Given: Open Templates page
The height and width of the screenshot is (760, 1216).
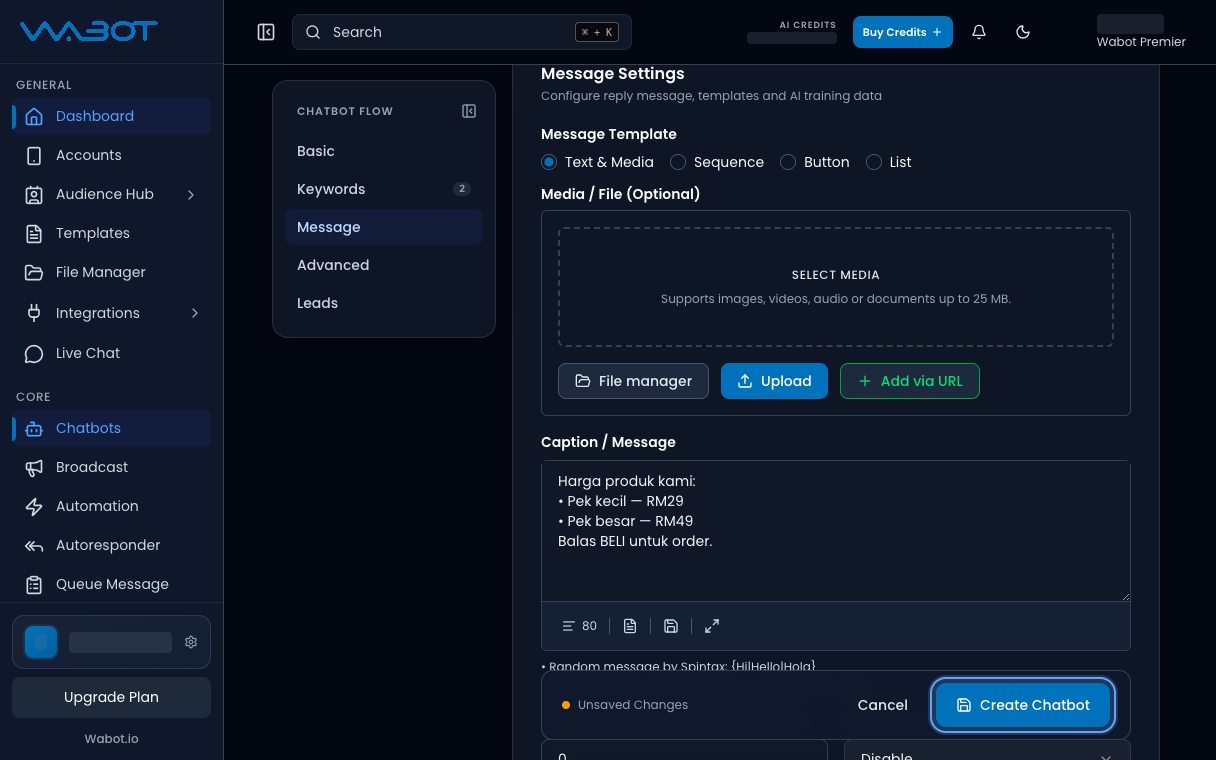Looking at the screenshot, I should 111,233.
